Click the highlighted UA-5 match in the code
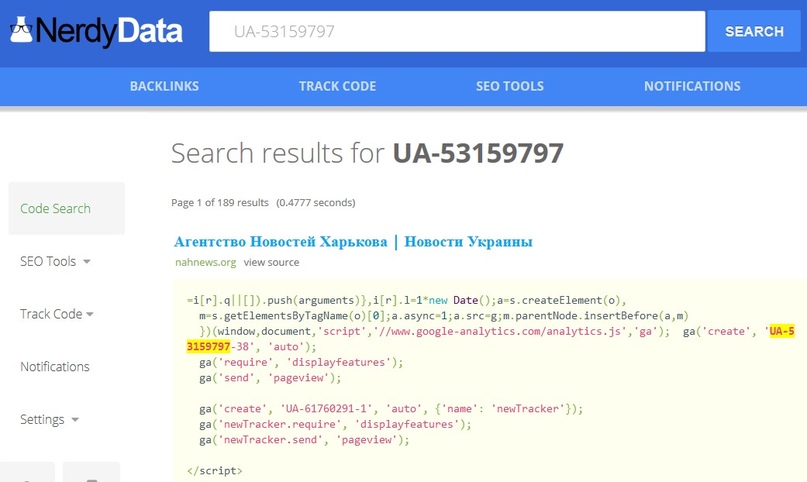Viewport: 807px width, 482px height. [x=782, y=331]
